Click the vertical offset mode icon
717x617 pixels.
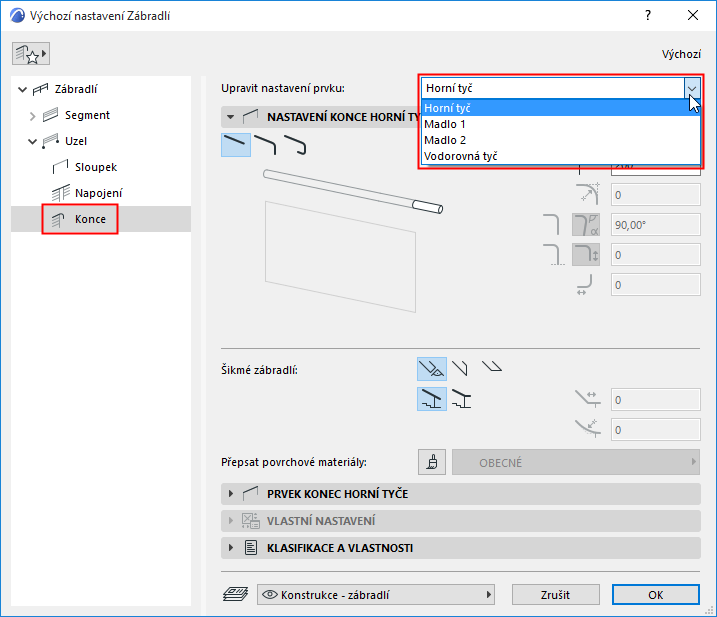coord(586,255)
